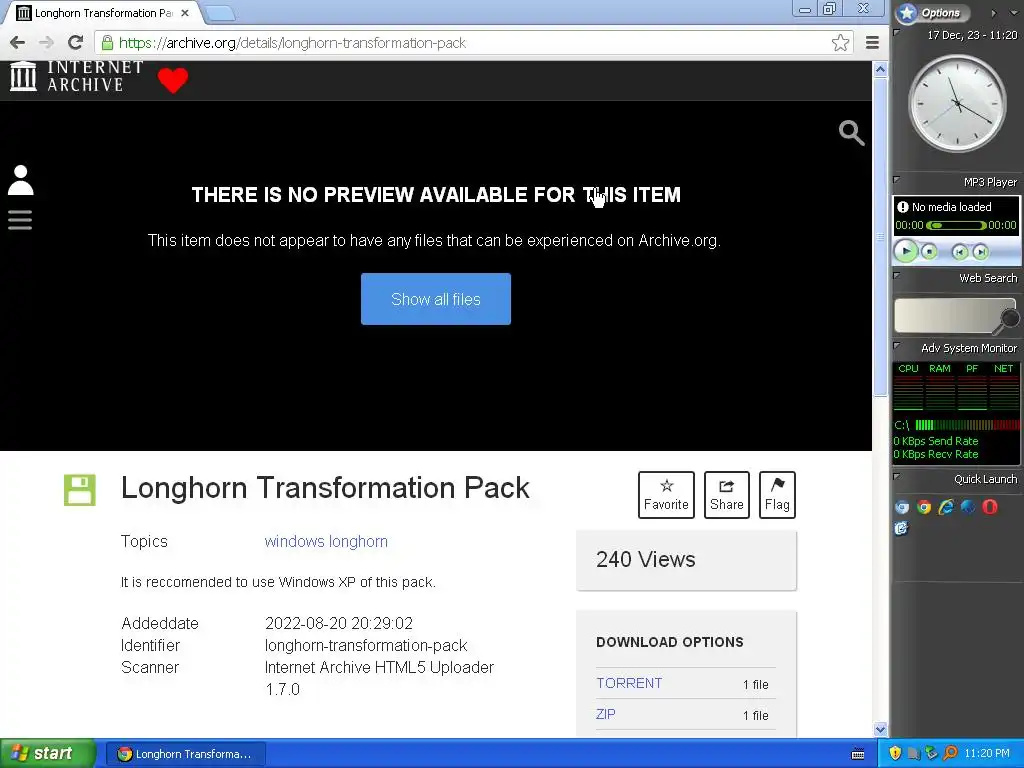Open the windows longhorn topic link

coord(326,541)
